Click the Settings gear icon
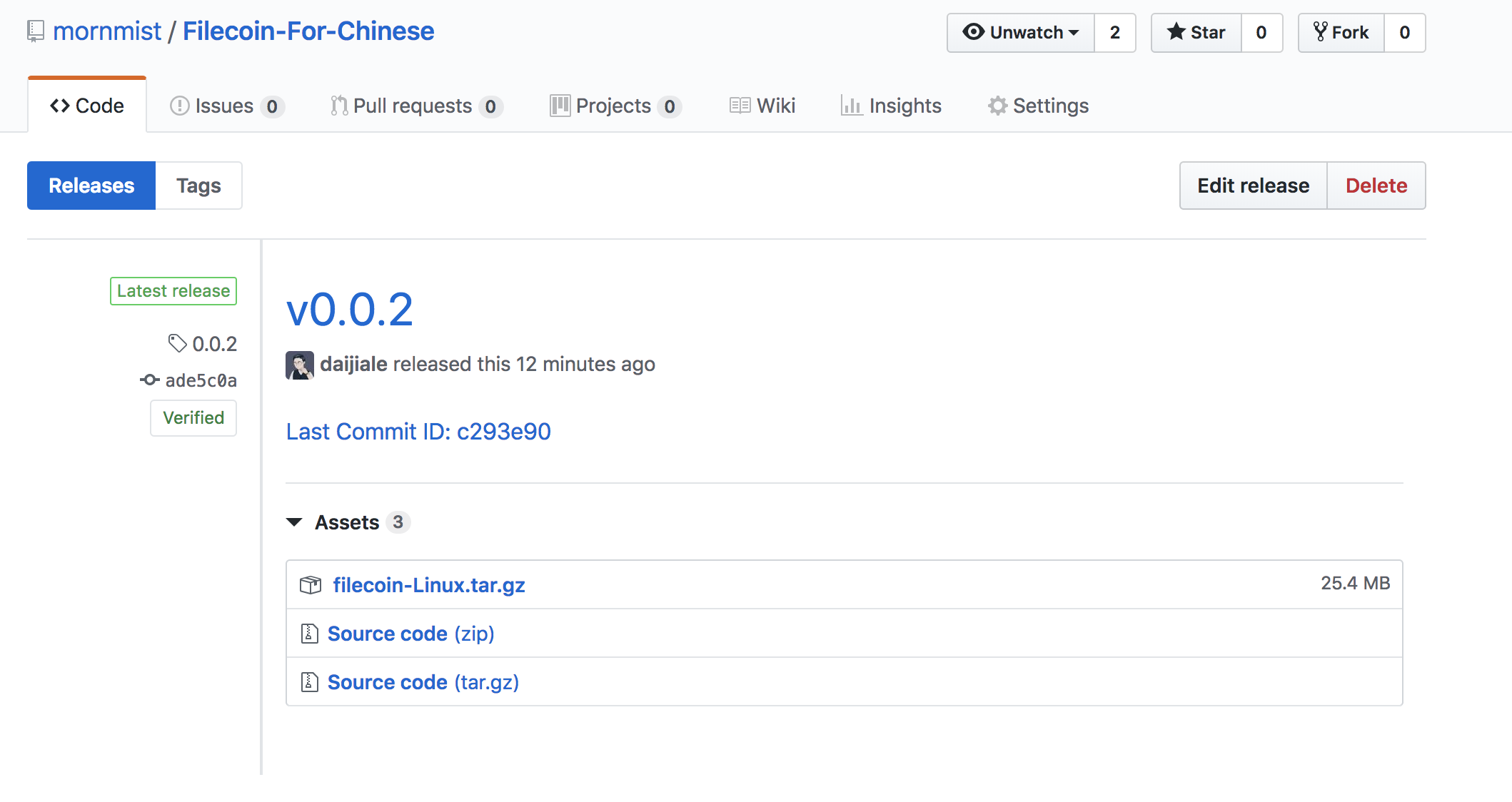Image resolution: width=1512 pixels, height=802 pixels. point(998,106)
